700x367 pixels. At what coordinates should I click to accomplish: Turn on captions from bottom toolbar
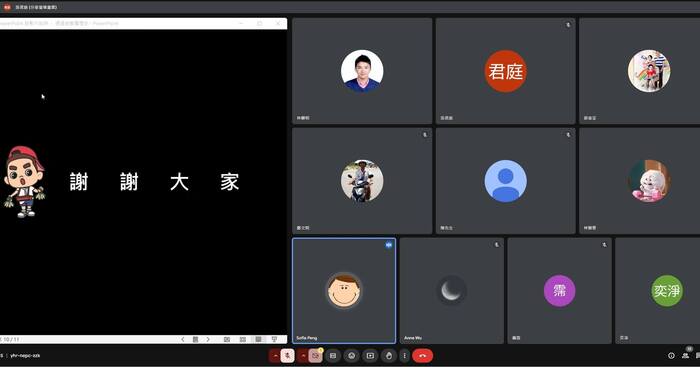click(333, 355)
